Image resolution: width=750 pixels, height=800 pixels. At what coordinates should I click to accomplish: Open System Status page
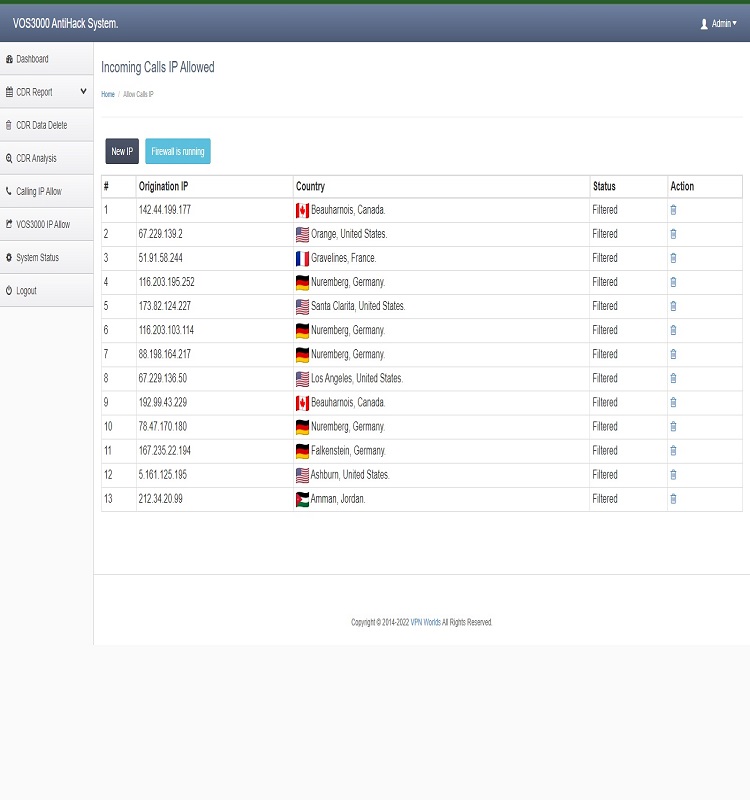click(x=37, y=257)
